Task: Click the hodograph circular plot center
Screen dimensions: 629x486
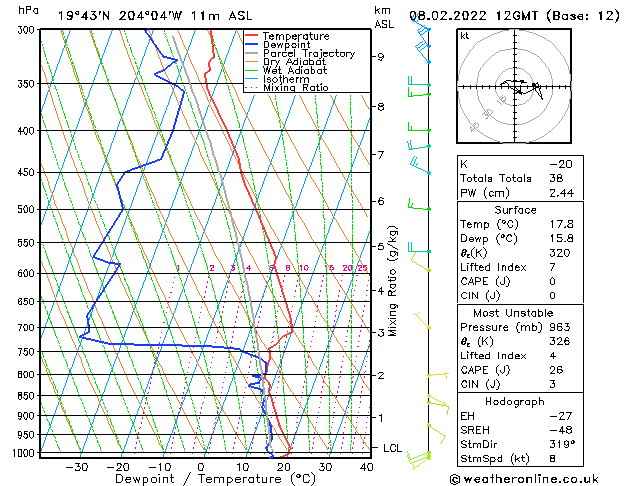Action: tap(515, 86)
